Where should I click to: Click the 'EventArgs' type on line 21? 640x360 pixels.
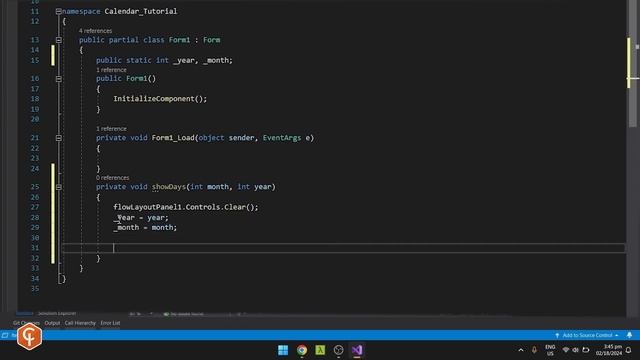click(x=282, y=138)
